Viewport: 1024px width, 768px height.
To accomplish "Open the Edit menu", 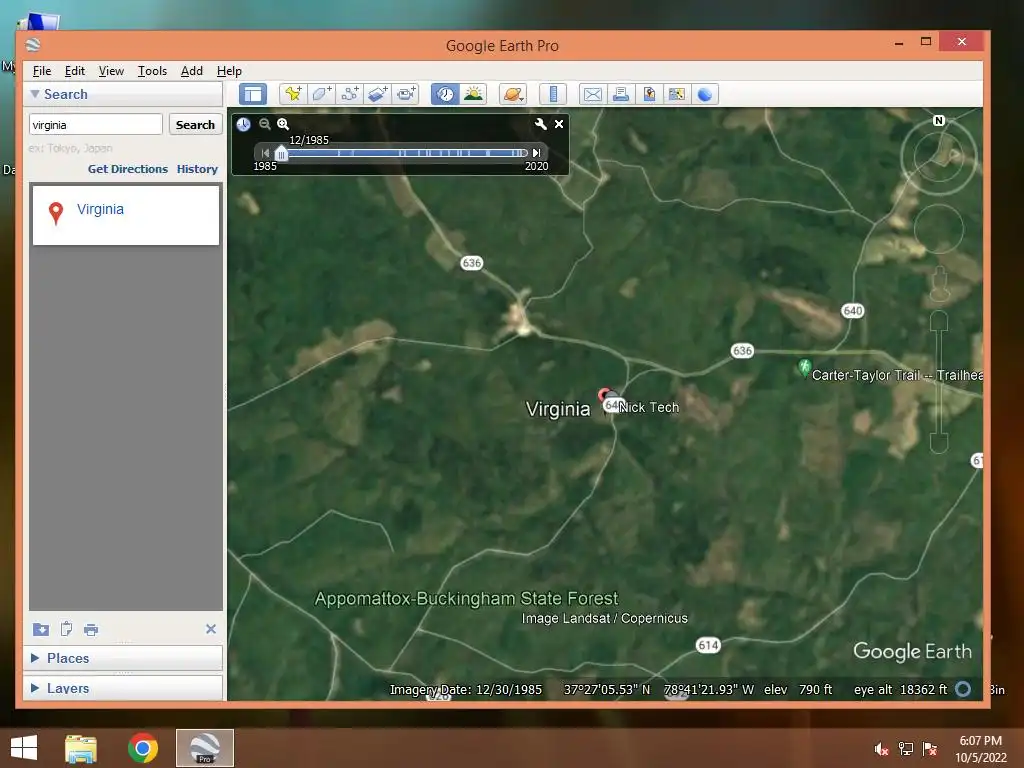I will point(74,71).
